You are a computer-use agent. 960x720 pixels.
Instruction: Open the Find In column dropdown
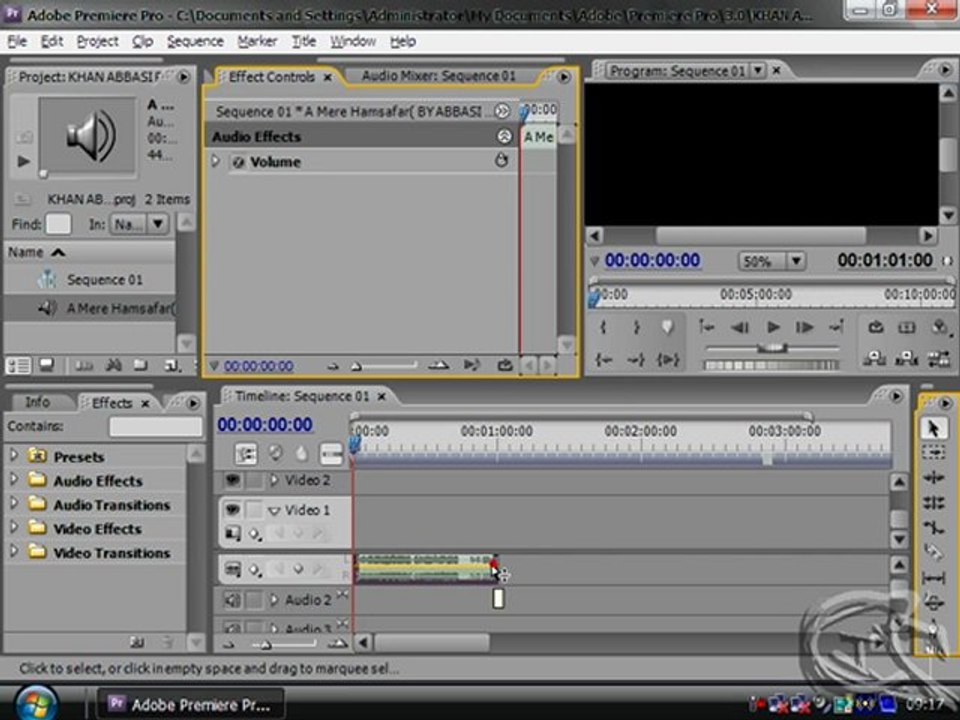(158, 224)
